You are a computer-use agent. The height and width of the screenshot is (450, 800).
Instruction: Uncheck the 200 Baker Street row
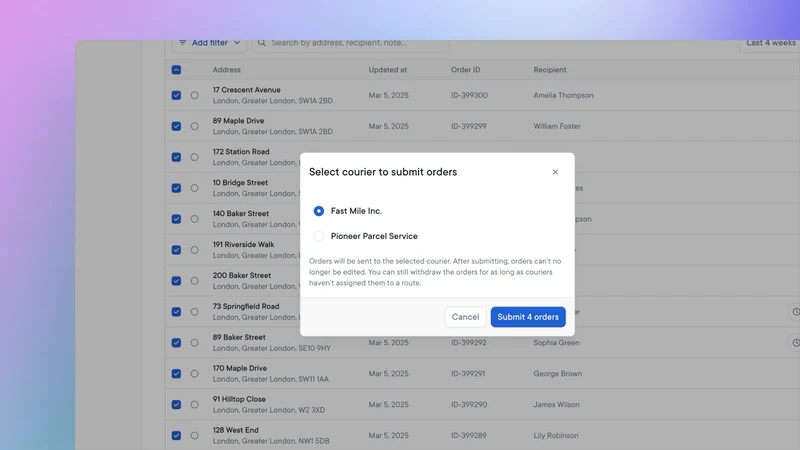tap(176, 281)
